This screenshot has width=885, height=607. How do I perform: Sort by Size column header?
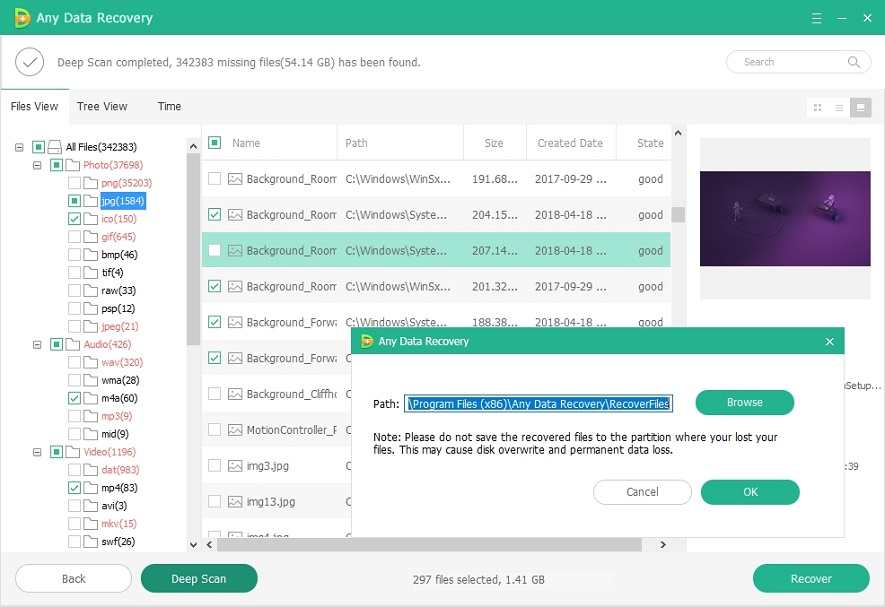(x=494, y=143)
